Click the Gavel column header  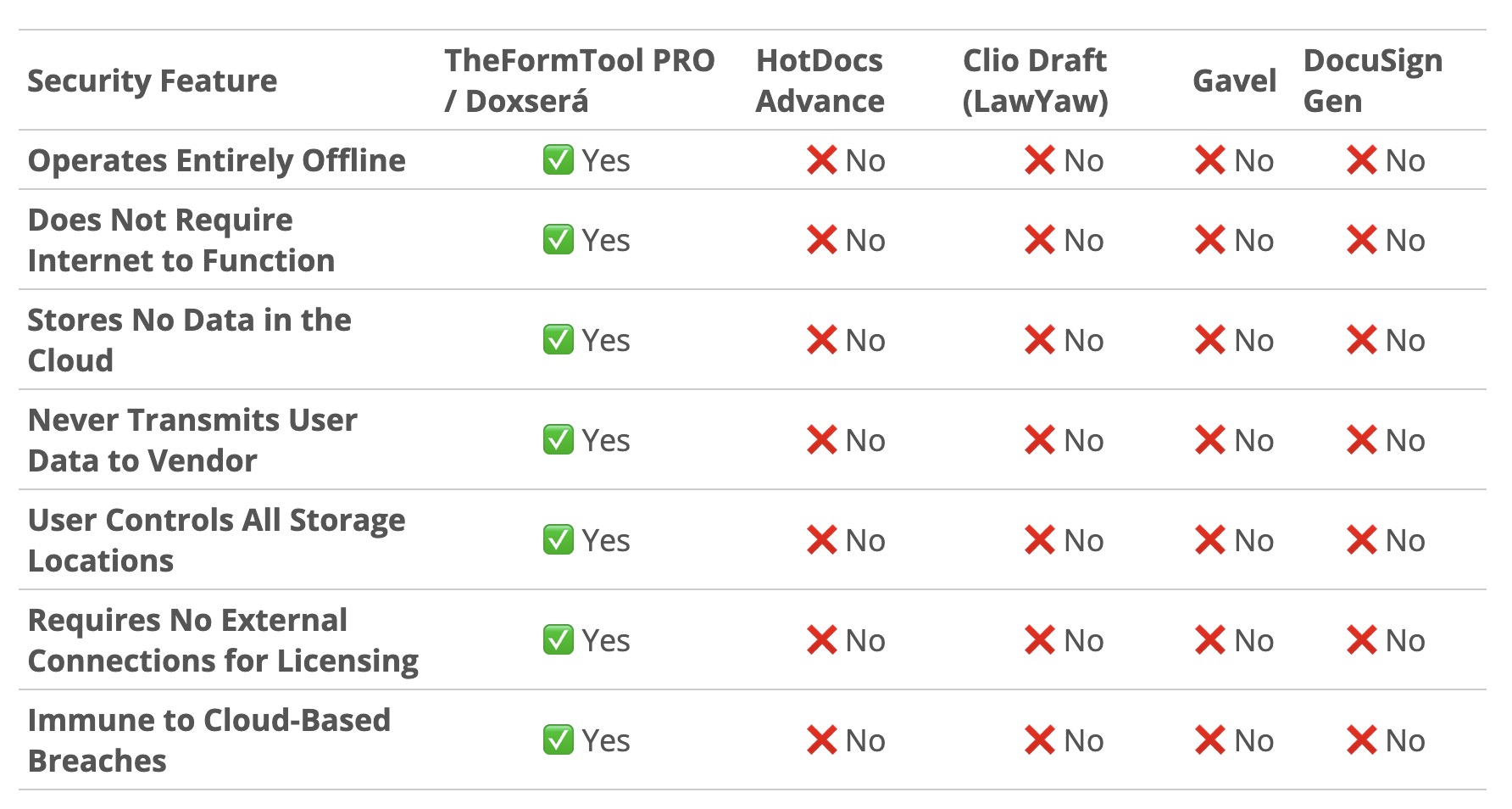click(x=1234, y=81)
